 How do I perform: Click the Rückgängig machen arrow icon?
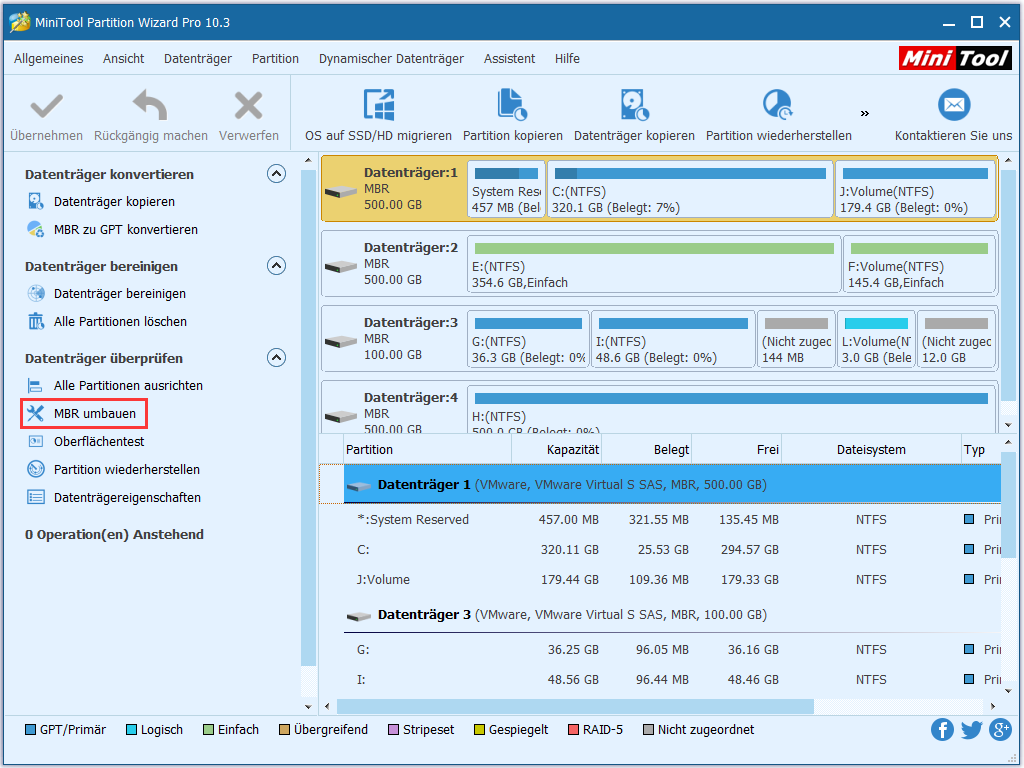coord(150,105)
